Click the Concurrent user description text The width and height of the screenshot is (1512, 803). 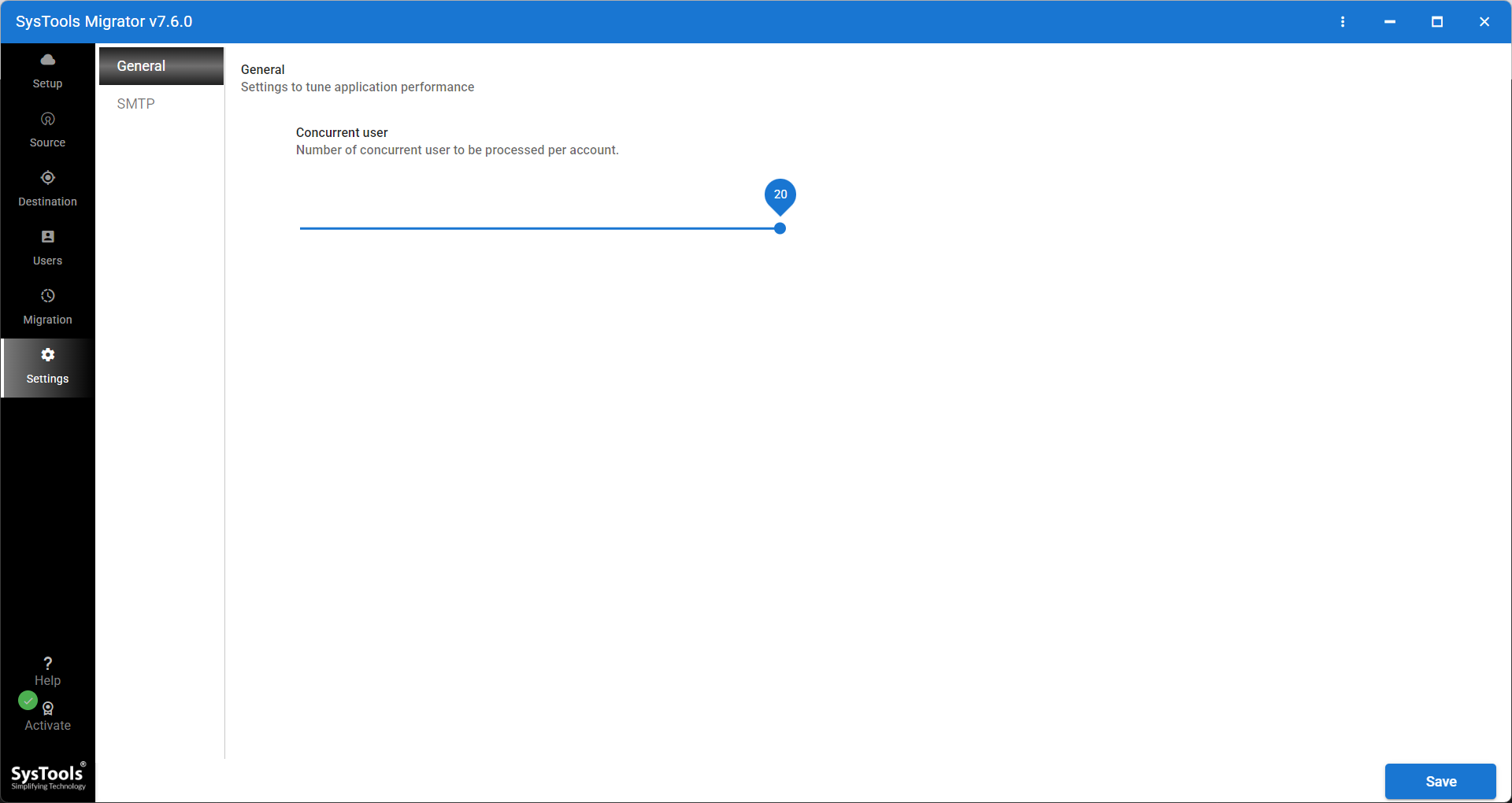pos(457,150)
